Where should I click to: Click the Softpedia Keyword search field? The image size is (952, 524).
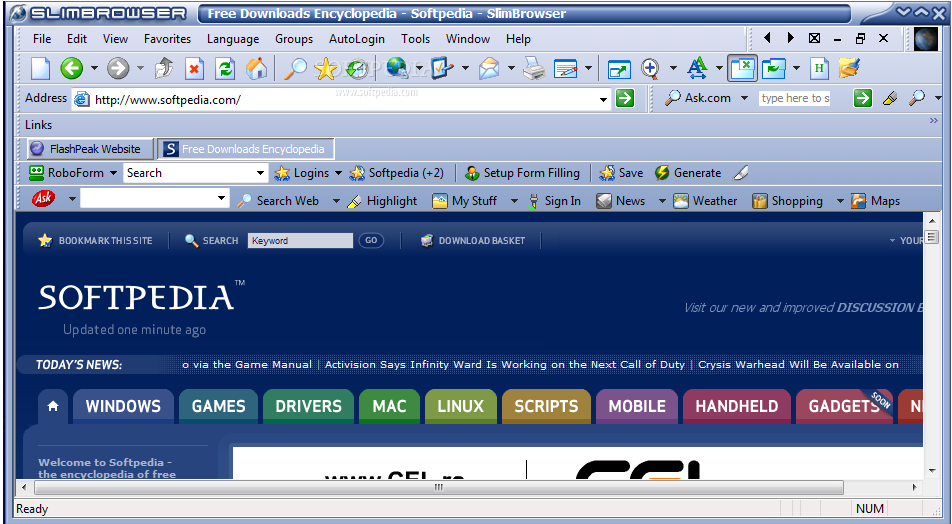(x=300, y=240)
